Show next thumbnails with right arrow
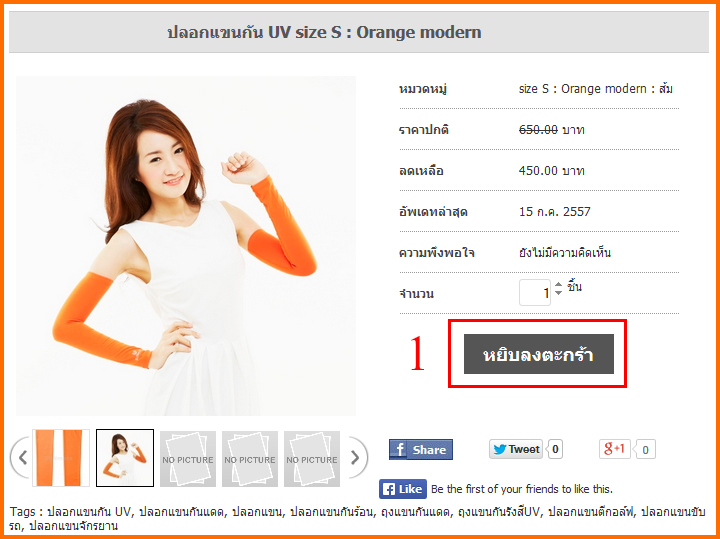720x539 pixels. coord(357,457)
